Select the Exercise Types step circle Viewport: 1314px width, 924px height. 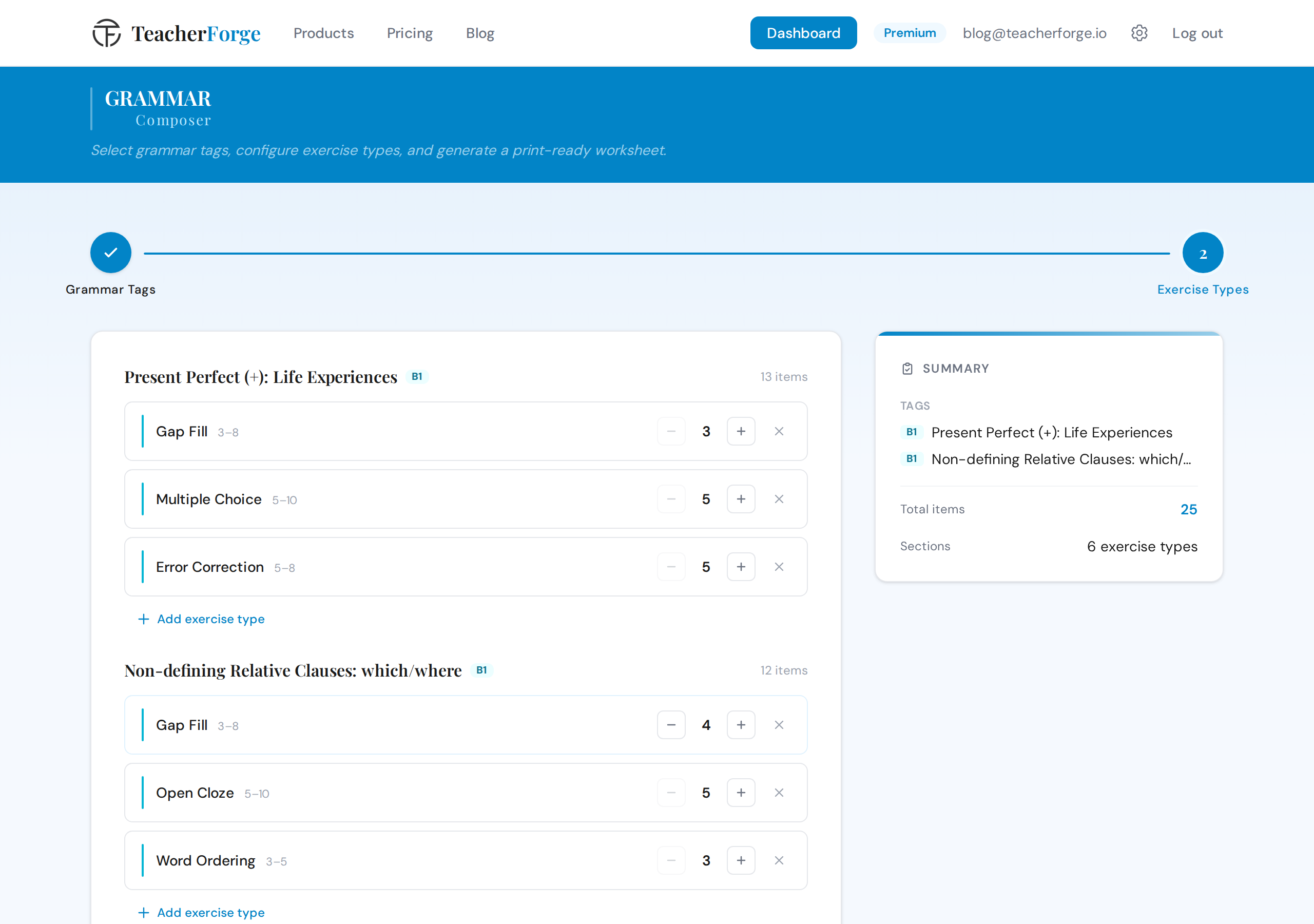click(1203, 253)
